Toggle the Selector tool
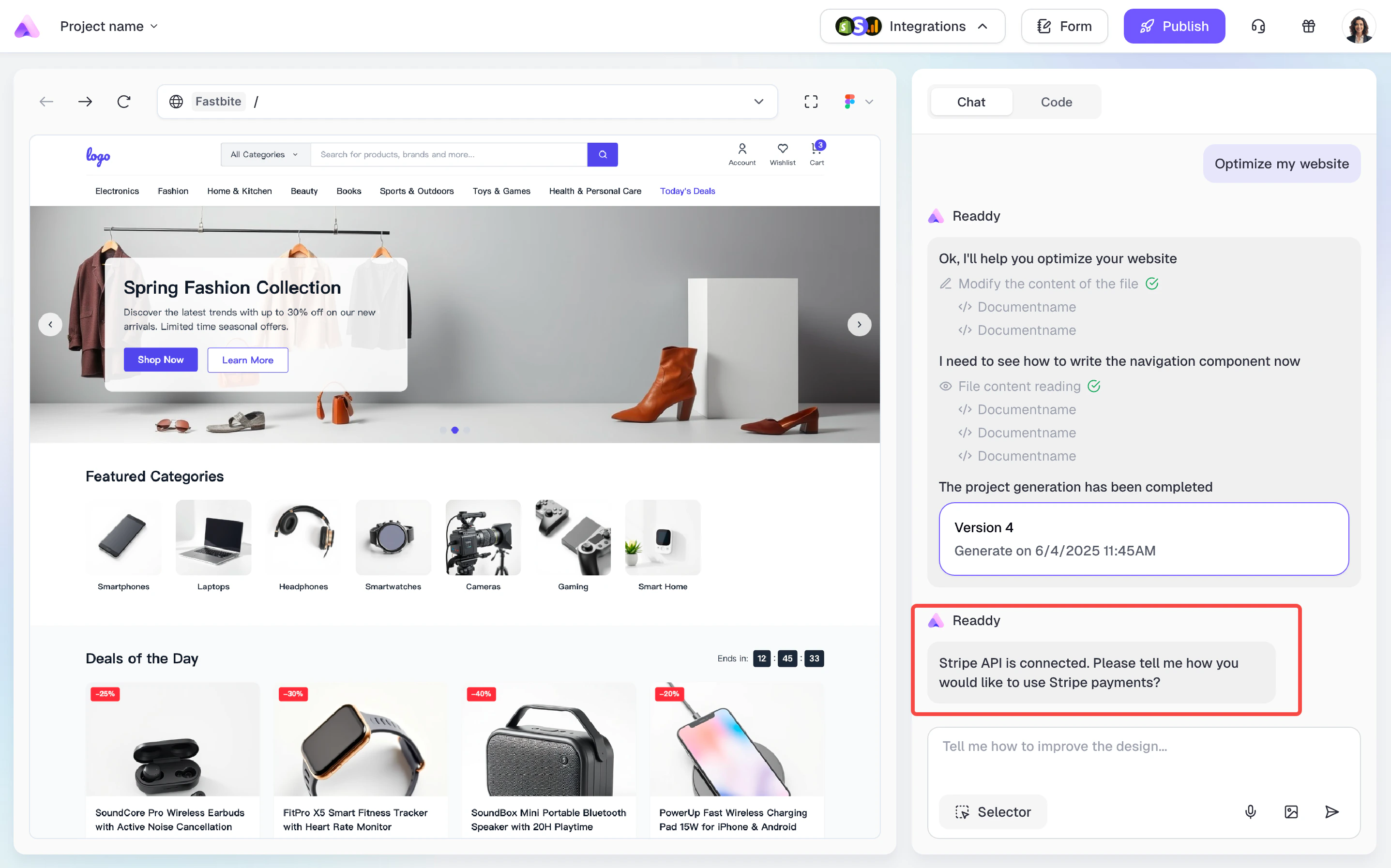The image size is (1391, 868). (993, 811)
